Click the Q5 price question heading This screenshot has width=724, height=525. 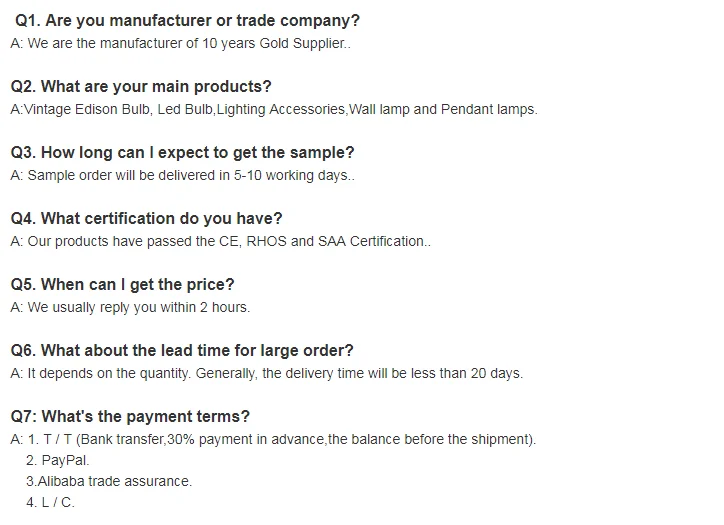(x=122, y=285)
